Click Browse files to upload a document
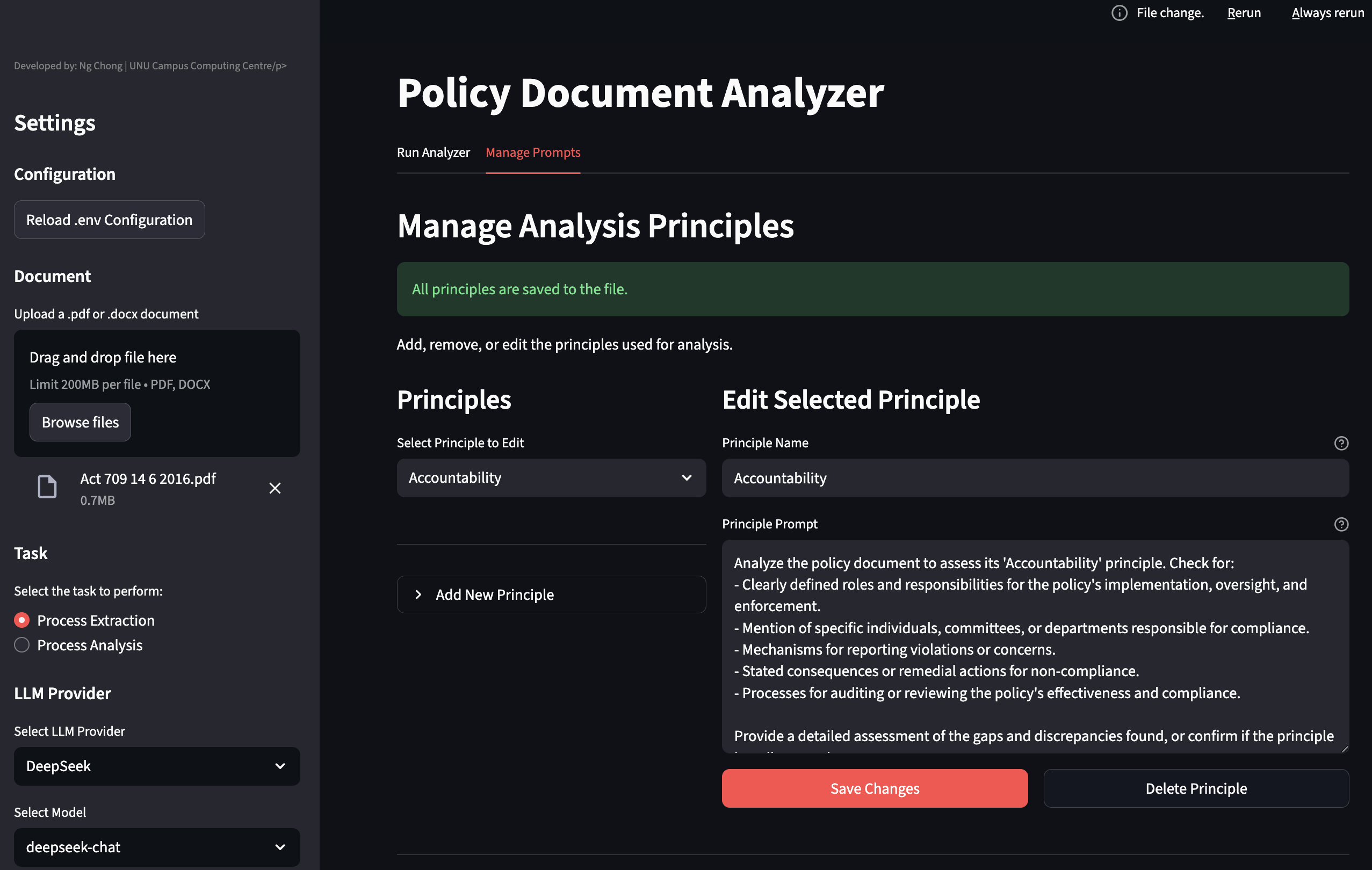 (x=80, y=422)
